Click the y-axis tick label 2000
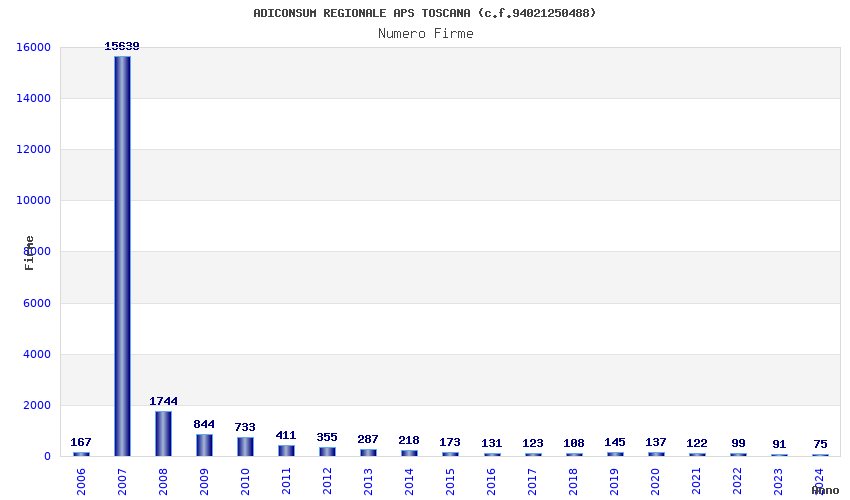 [x=37, y=406]
